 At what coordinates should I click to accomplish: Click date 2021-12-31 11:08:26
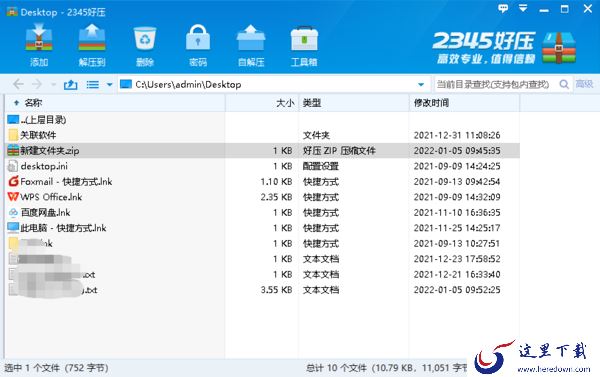point(457,135)
